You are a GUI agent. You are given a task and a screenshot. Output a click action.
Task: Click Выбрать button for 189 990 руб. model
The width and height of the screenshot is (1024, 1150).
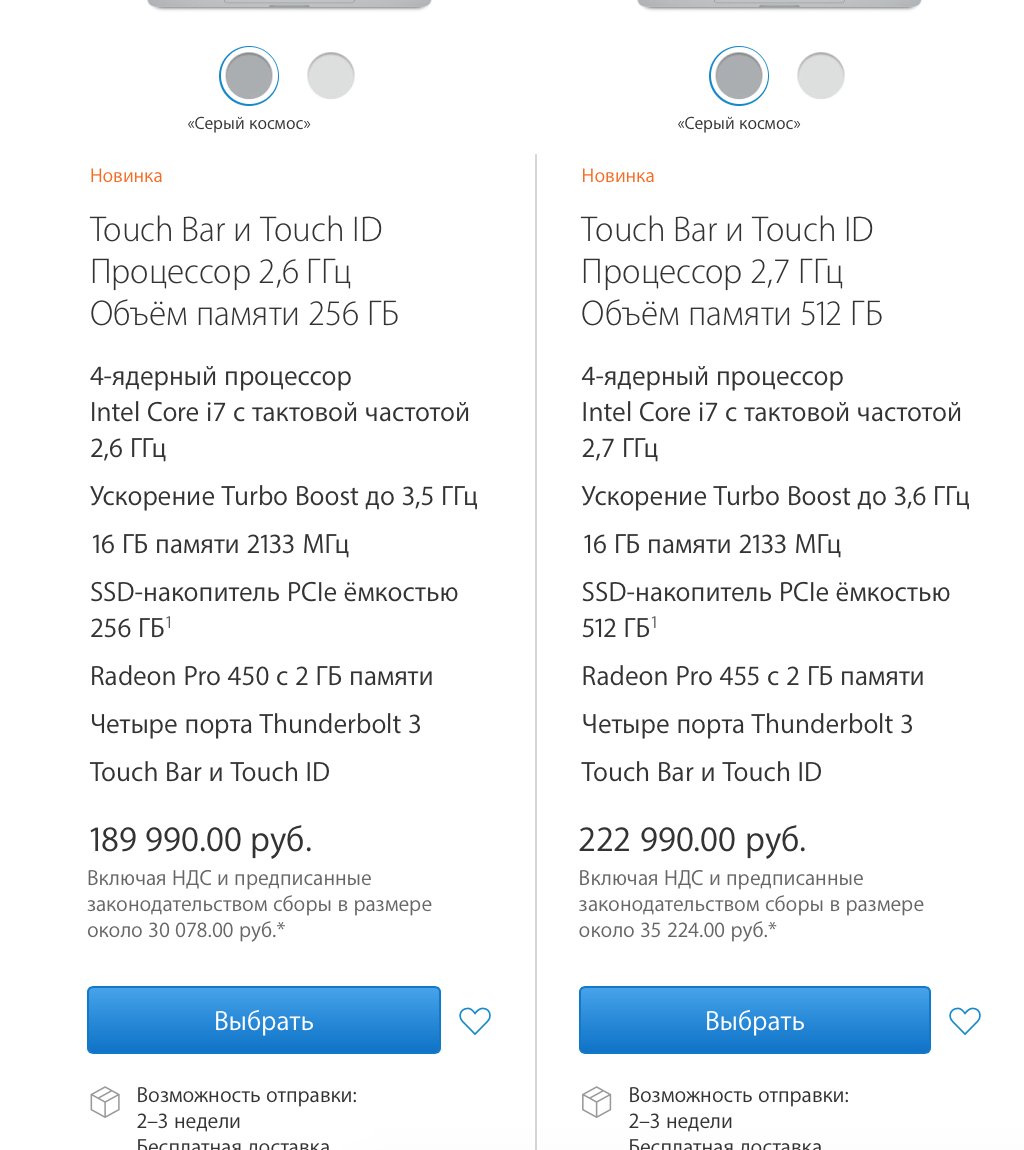264,1020
